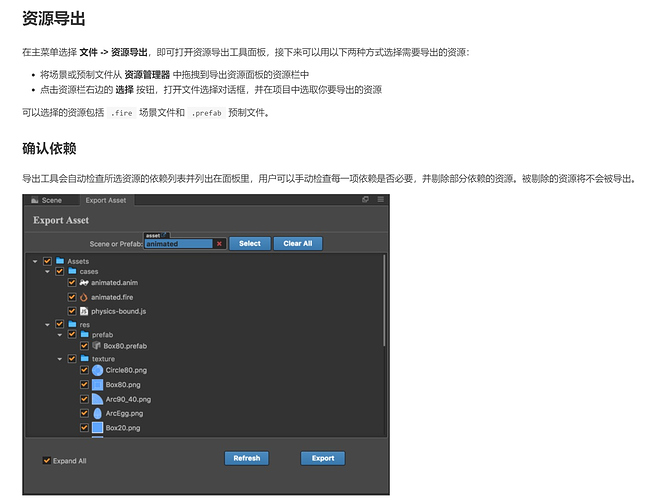
Task: Click the .fire inline code text
Action: pyautogui.click(x=122, y=113)
